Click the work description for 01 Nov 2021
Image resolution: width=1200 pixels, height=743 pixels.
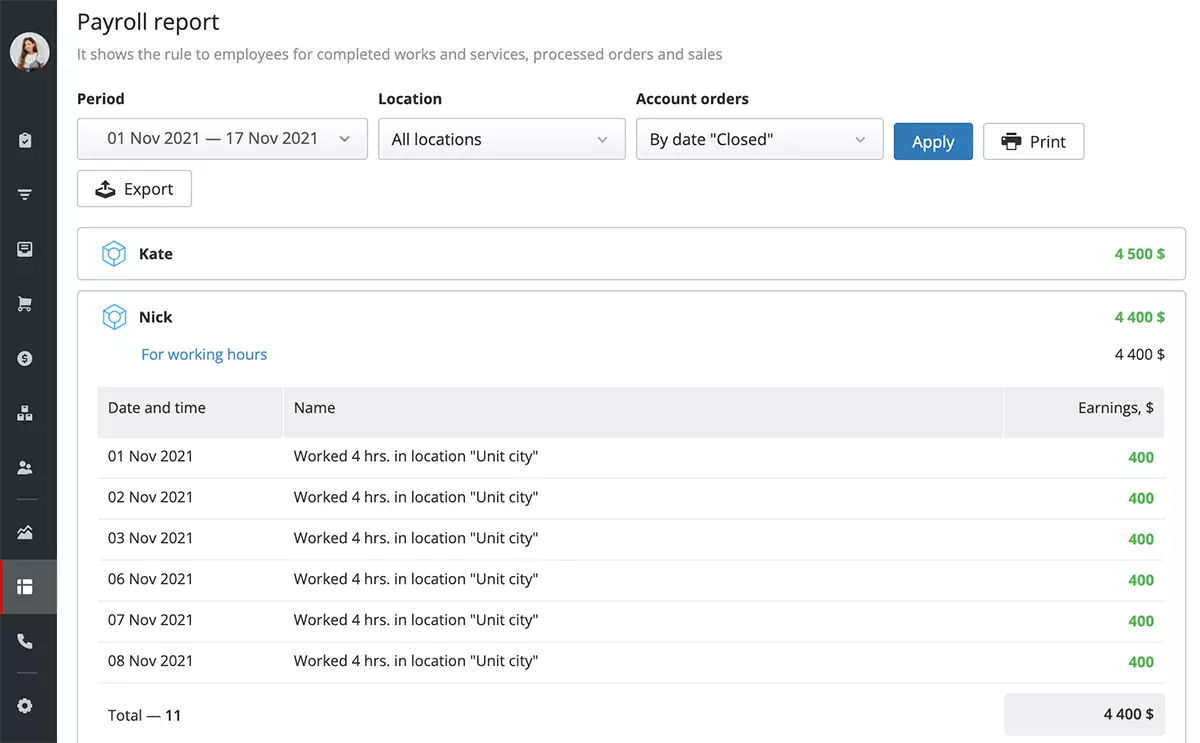pyautogui.click(x=416, y=456)
